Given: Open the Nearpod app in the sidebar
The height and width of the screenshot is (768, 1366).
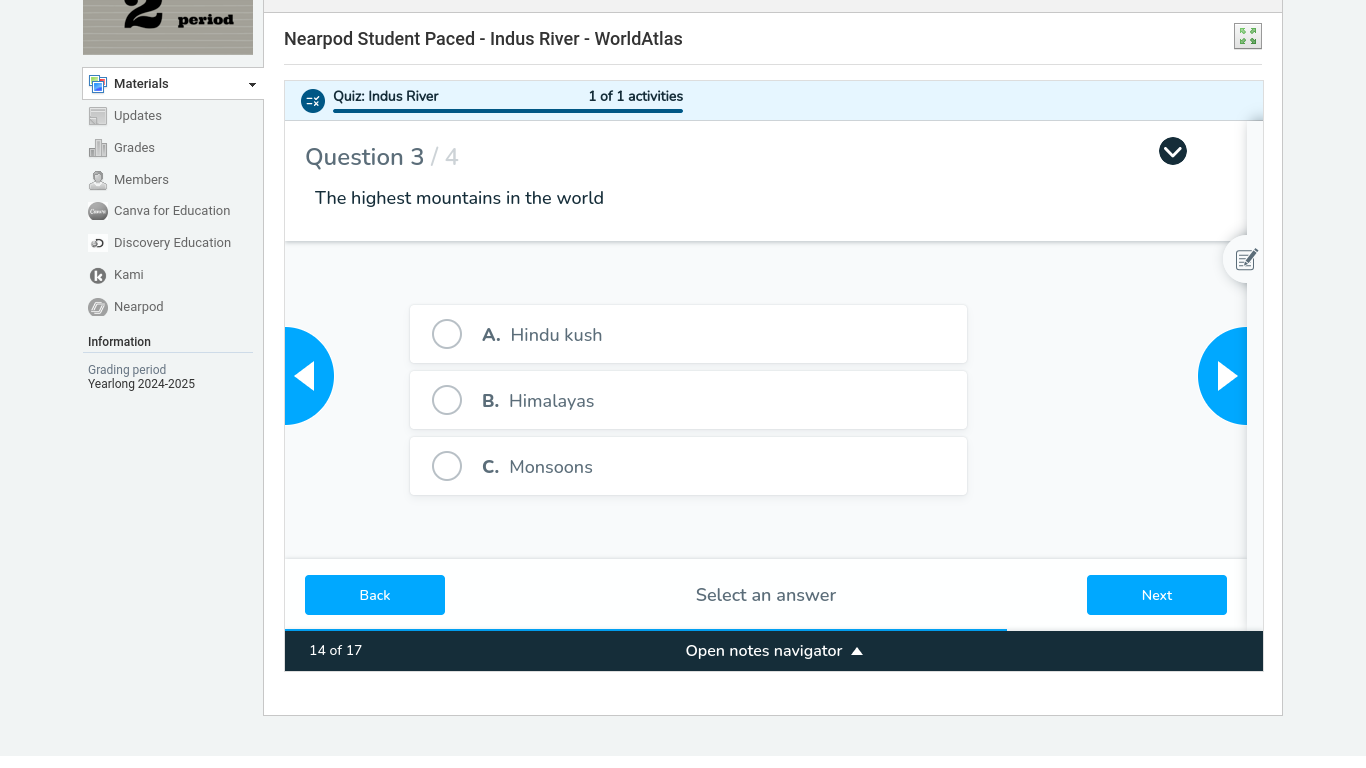Looking at the screenshot, I should [138, 306].
